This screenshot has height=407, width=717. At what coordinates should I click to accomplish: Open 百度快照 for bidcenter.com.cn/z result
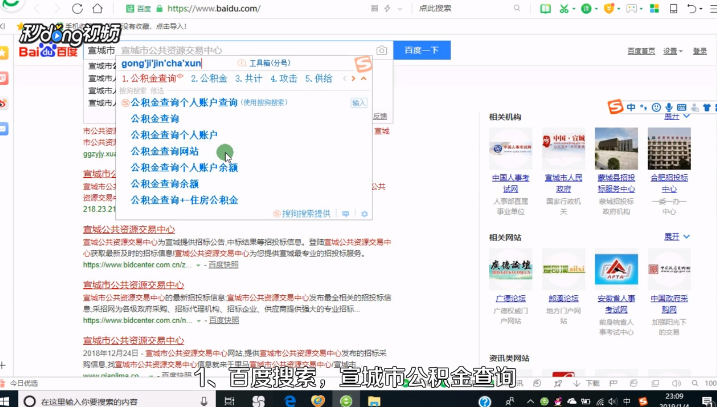[224, 265]
